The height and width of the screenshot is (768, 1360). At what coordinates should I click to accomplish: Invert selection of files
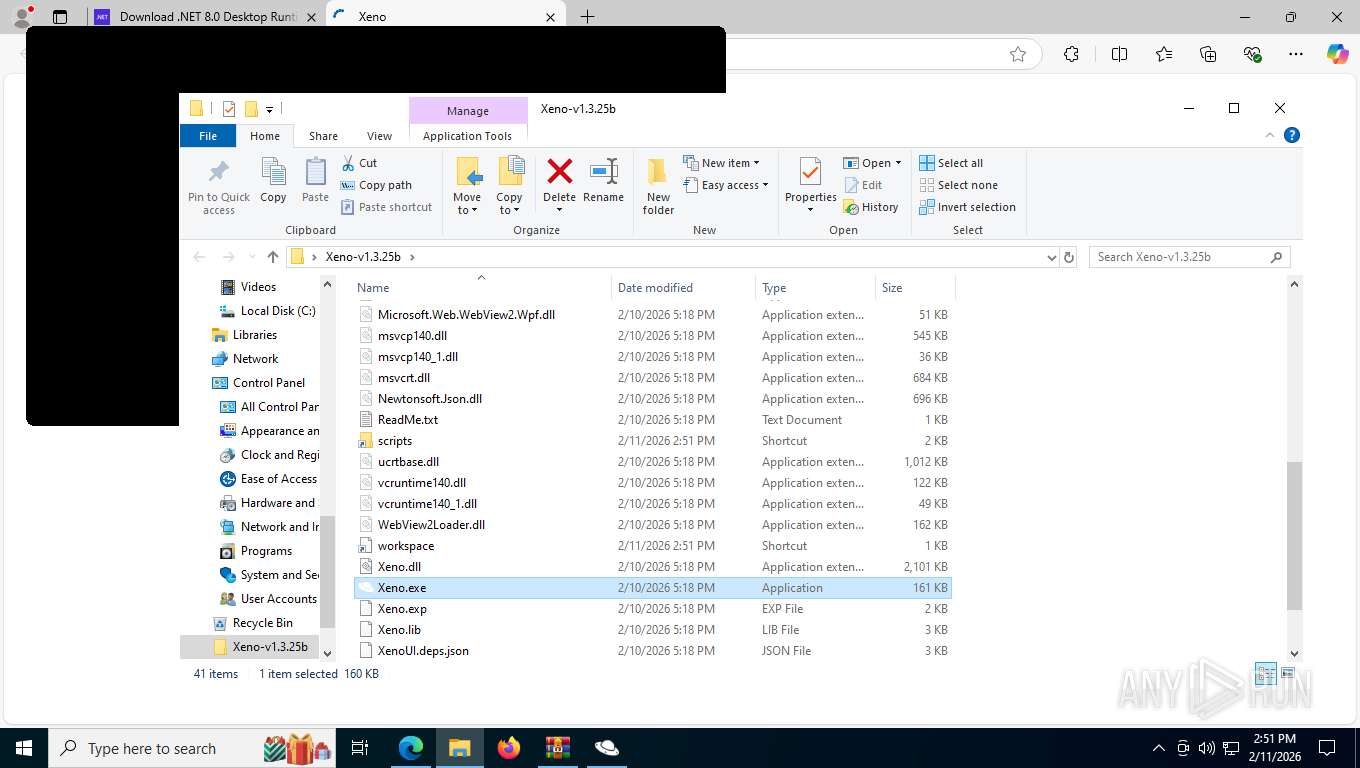point(967,207)
